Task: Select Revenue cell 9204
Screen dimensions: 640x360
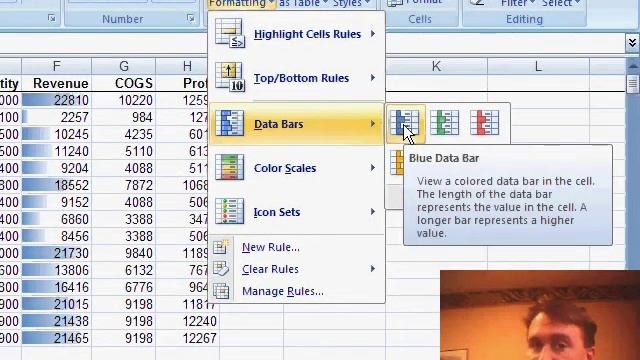Action: 56,168
